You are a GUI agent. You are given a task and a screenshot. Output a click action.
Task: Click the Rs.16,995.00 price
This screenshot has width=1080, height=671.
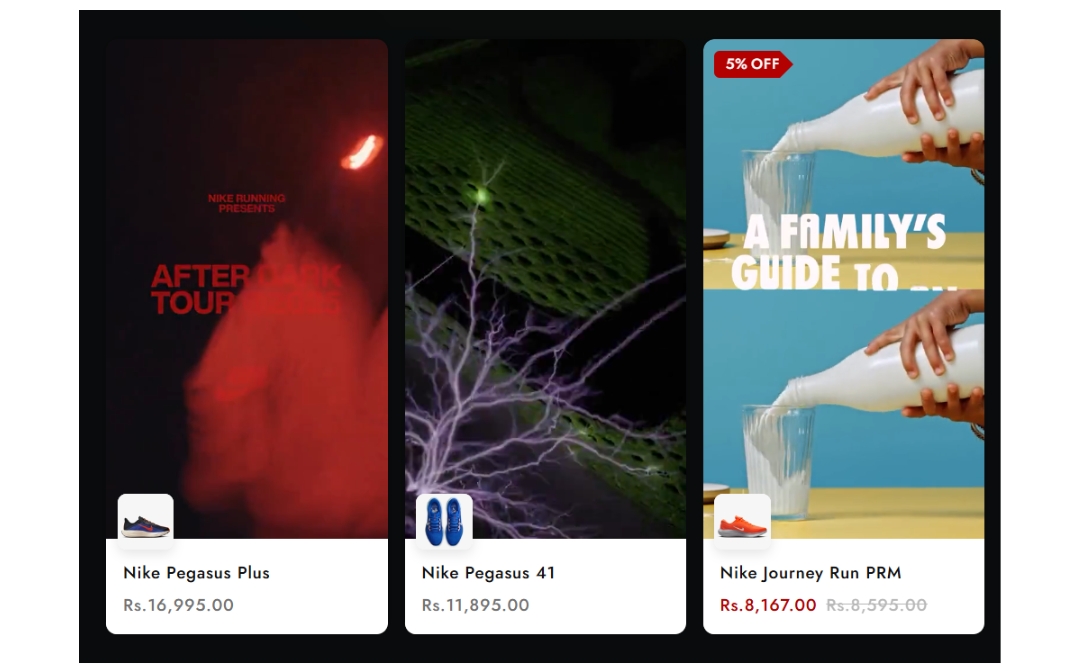[178, 605]
